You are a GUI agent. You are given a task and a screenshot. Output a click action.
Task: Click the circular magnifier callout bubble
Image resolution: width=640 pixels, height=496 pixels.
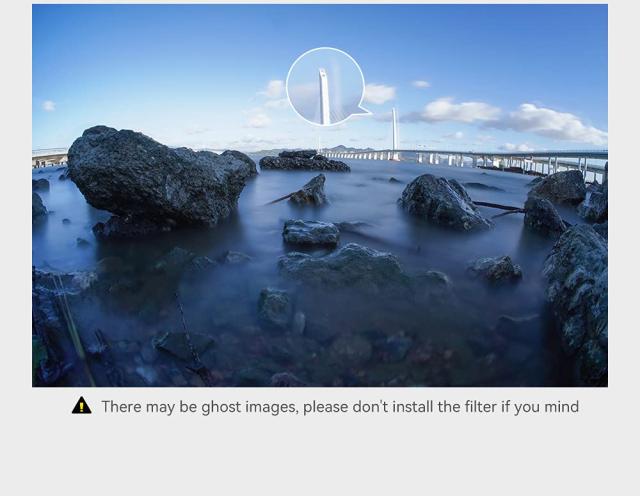tap(325, 87)
